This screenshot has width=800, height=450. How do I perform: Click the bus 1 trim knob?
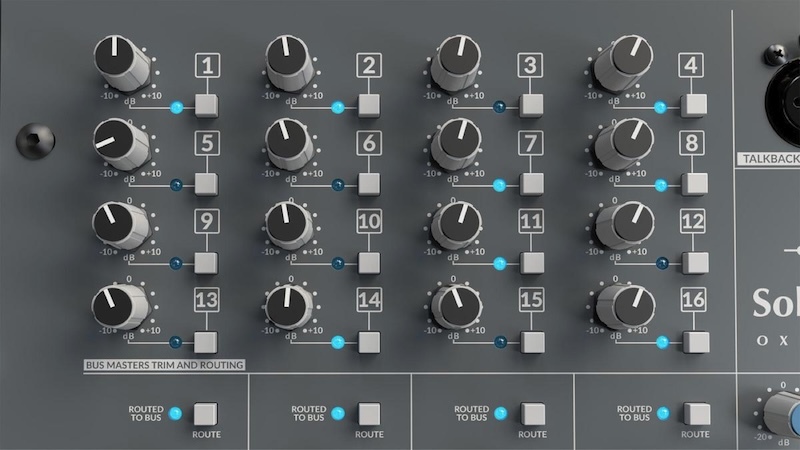[120, 65]
